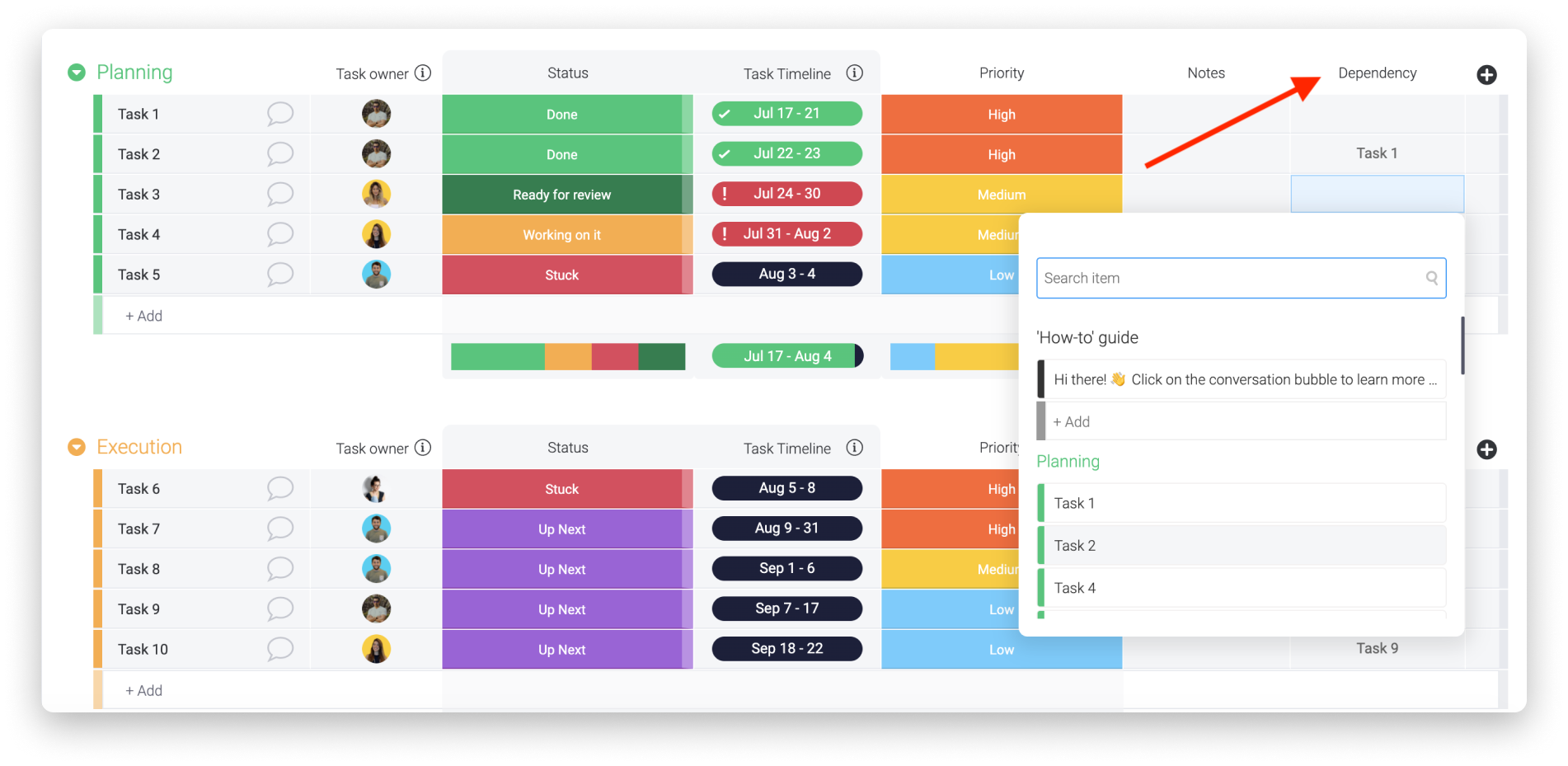This screenshot has width=1568, height=766.
Task: Open the conversation bubble for Task 10
Action: tap(280, 649)
